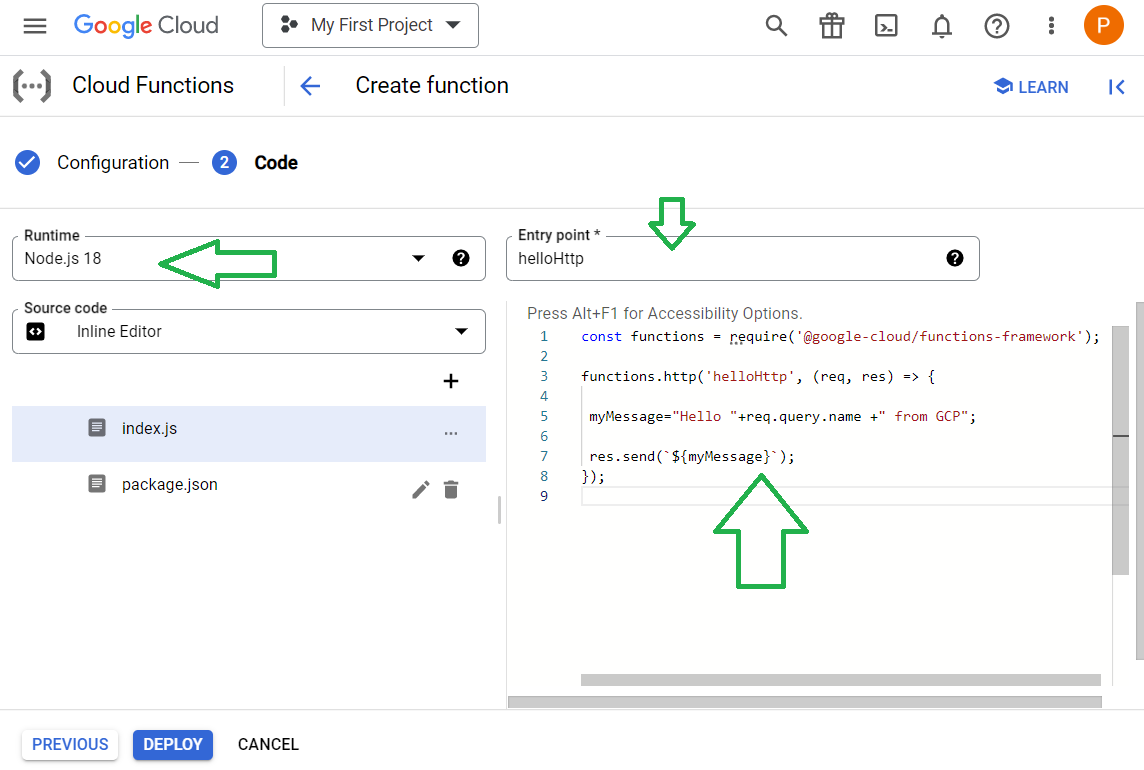Open the notifications bell
Image resolution: width=1144 pixels, height=770 pixels.
(x=941, y=26)
